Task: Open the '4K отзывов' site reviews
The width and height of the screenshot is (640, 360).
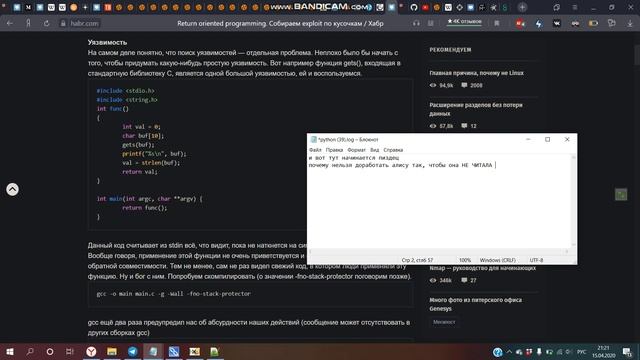Action: (464, 22)
